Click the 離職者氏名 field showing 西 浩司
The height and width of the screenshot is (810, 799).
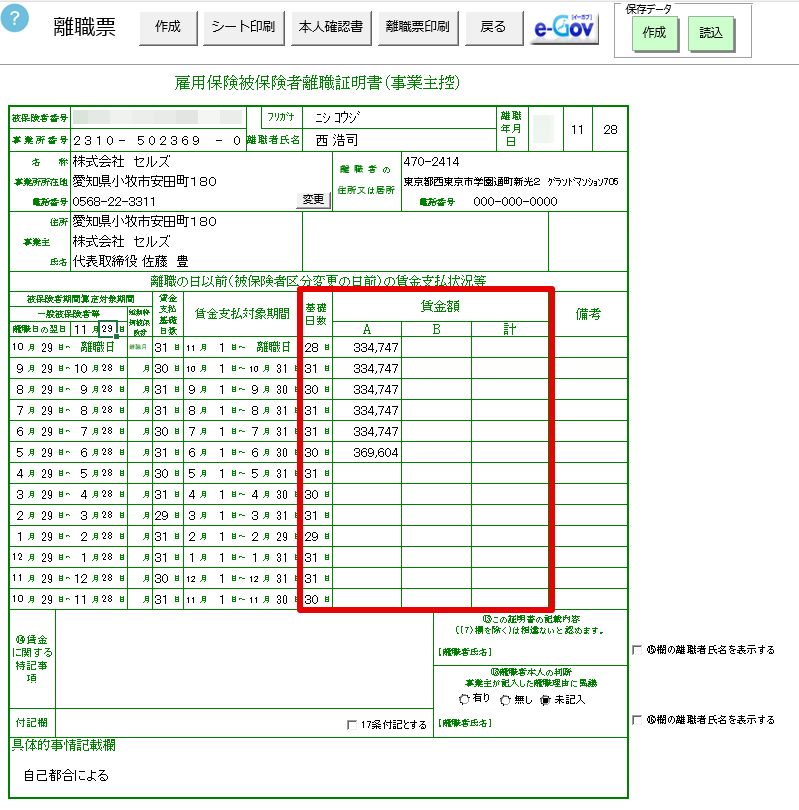[399, 140]
